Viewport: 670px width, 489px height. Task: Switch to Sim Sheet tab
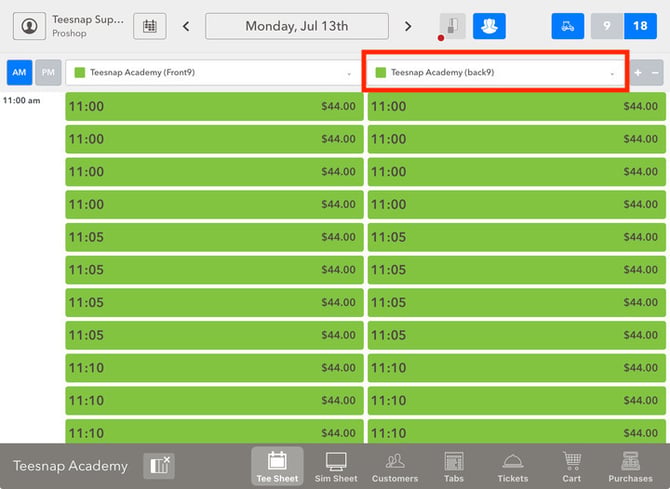tap(336, 466)
